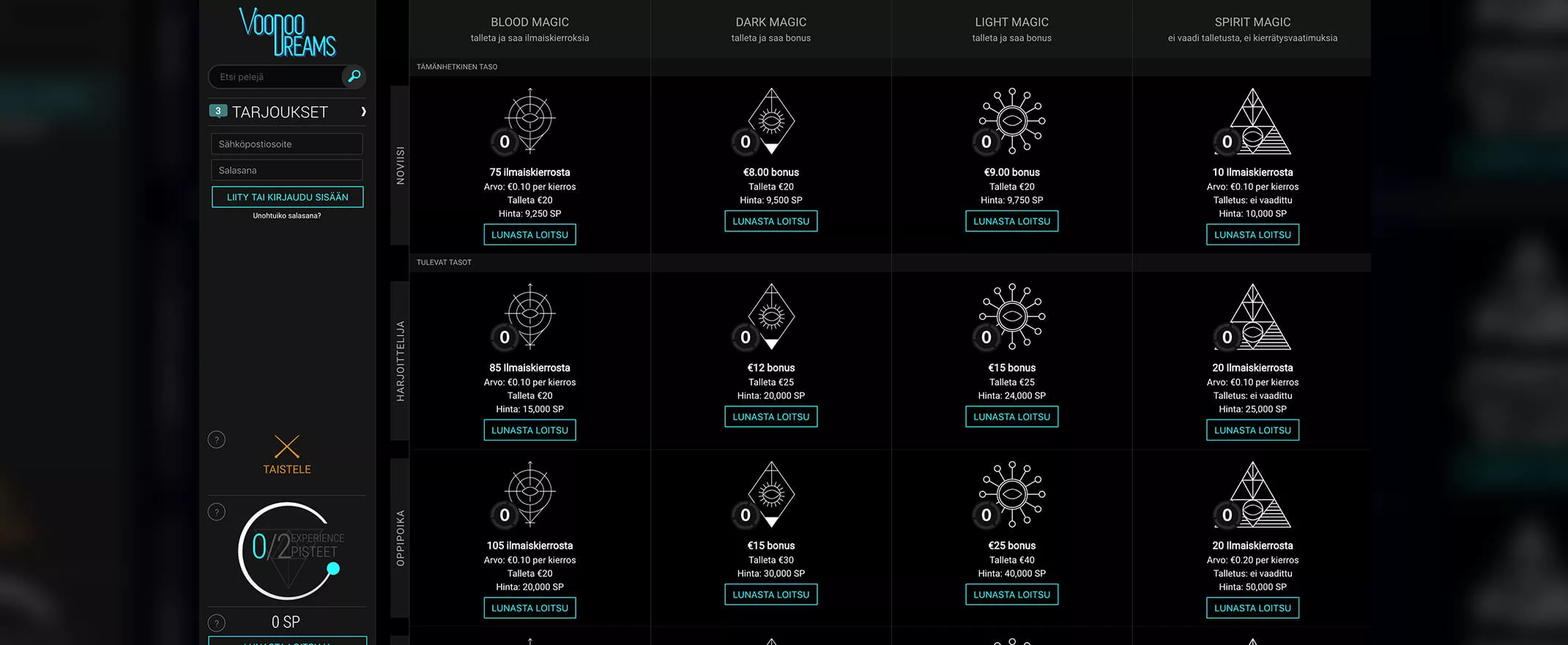Expand the Tarjoukset offers section arrow
This screenshot has height=645, width=1568.
pyautogui.click(x=363, y=112)
